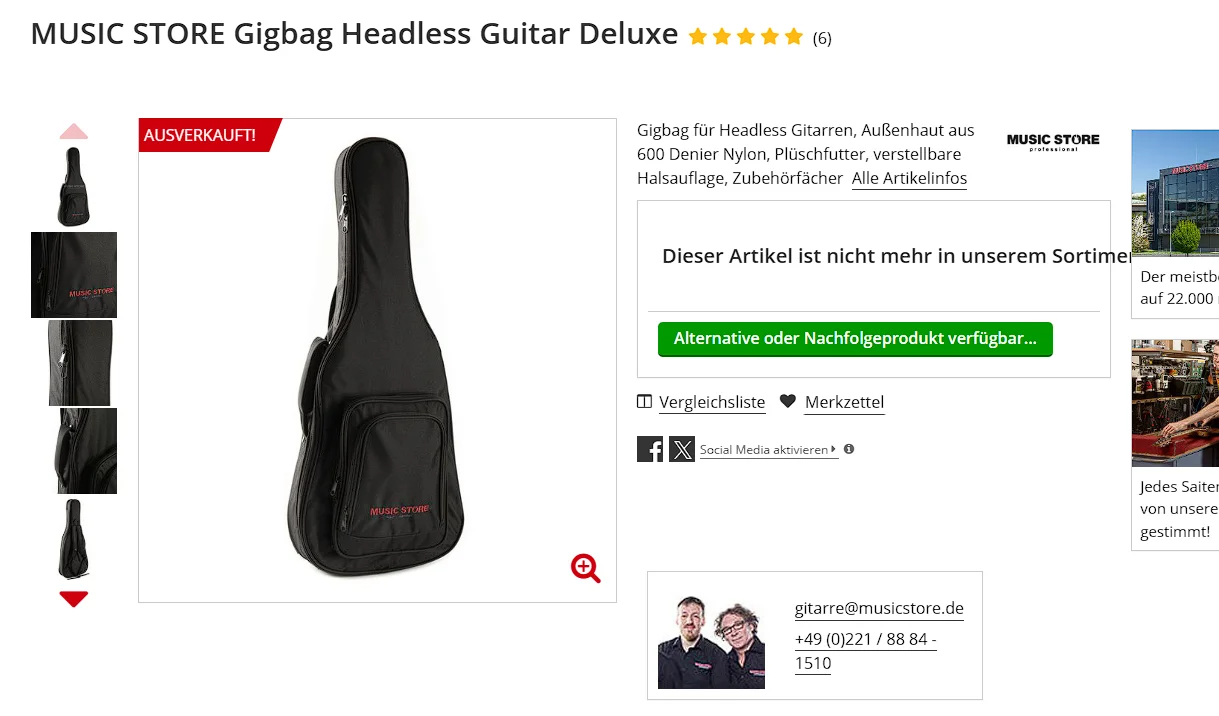The image size is (1219, 716).
Task: Open the review count (6) link
Action: (822, 38)
